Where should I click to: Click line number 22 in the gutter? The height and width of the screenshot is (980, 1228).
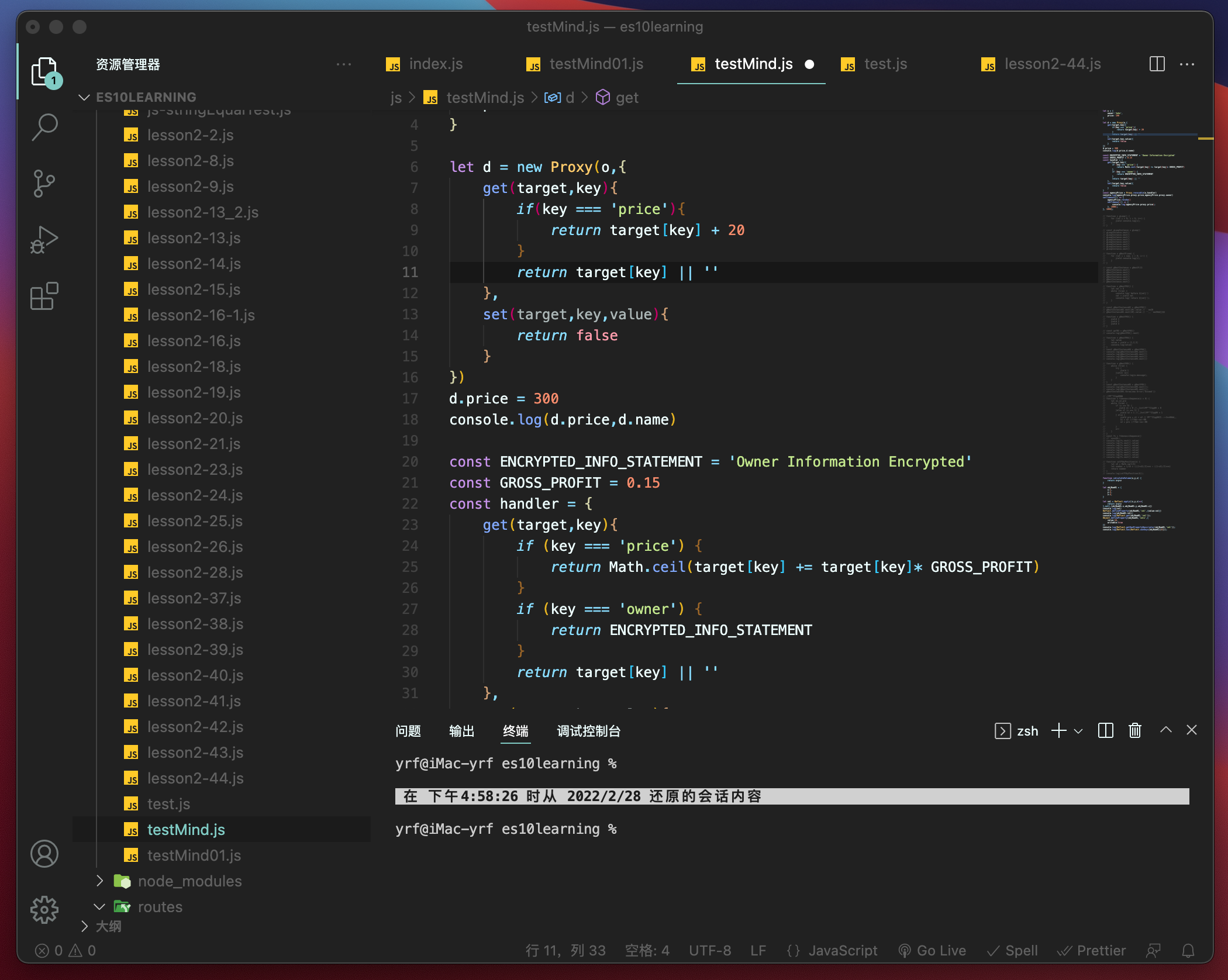410,504
